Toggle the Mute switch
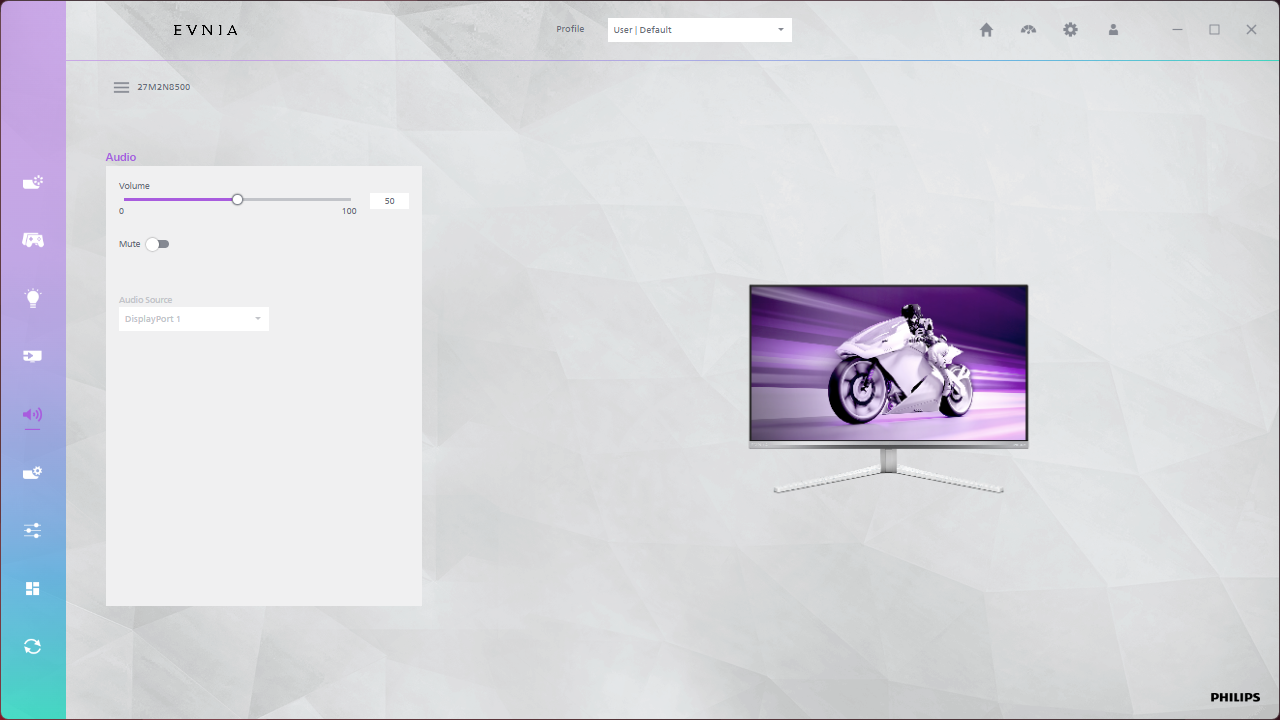Viewport: 1280px width, 720px height. click(x=157, y=244)
